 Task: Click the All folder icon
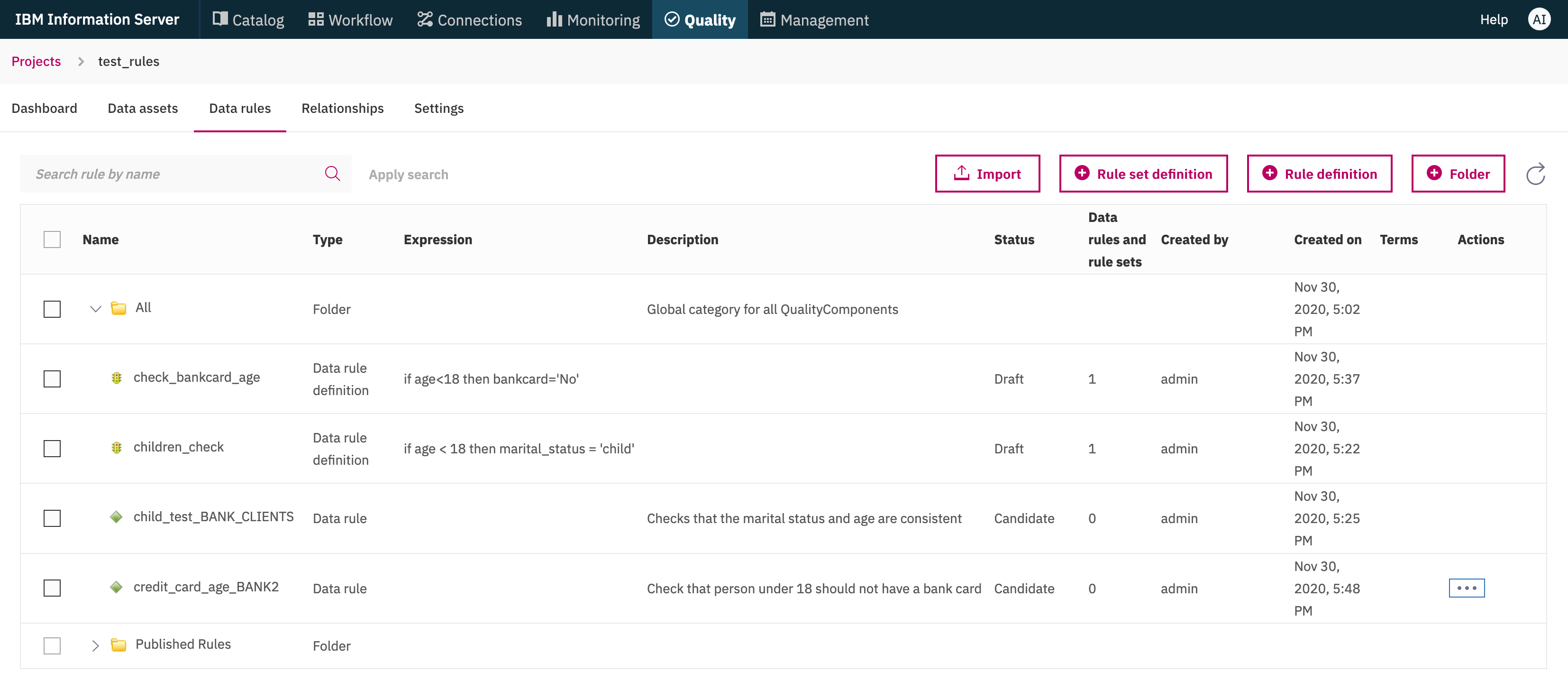click(119, 308)
